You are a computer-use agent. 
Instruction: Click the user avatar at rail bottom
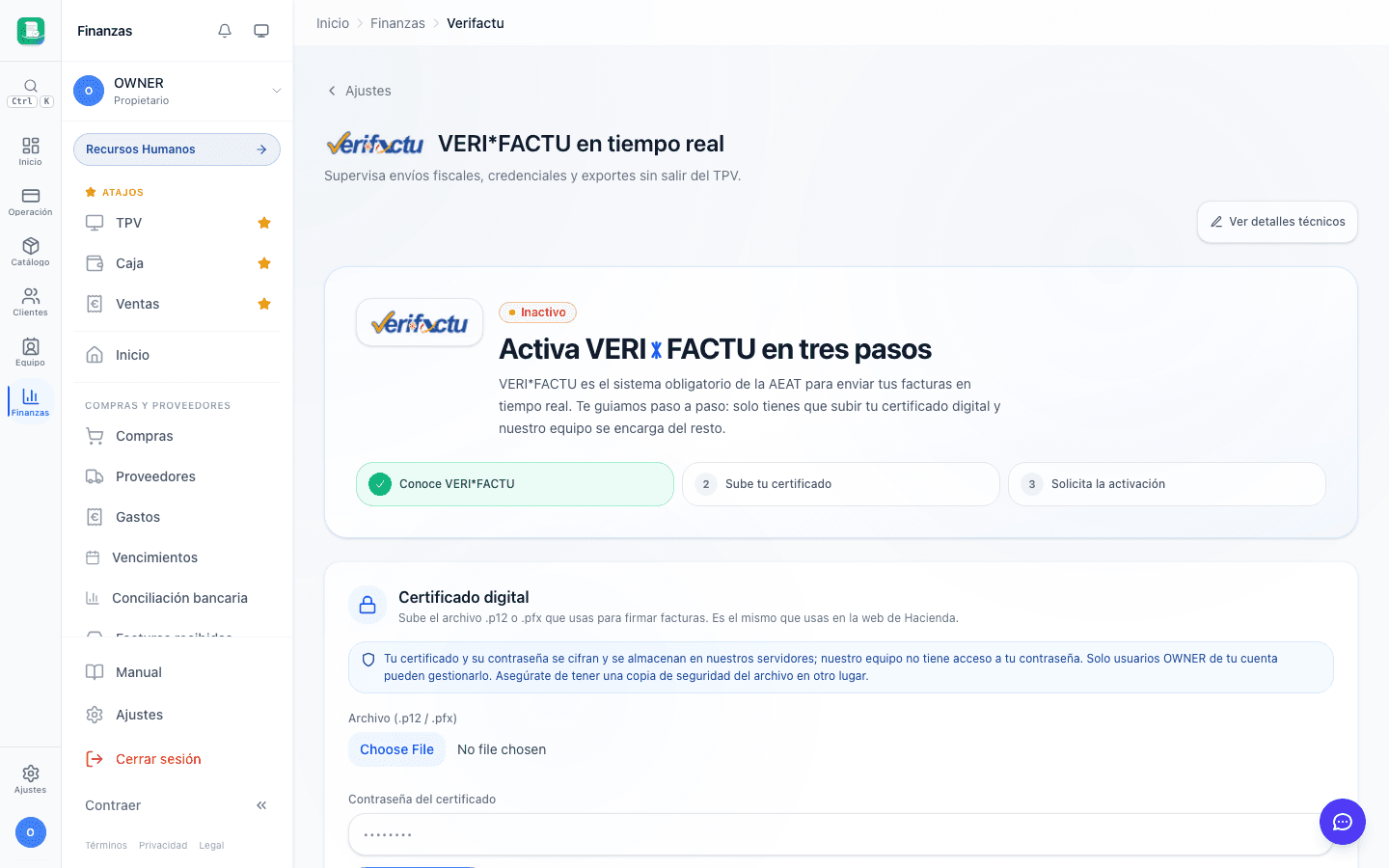coord(31,832)
